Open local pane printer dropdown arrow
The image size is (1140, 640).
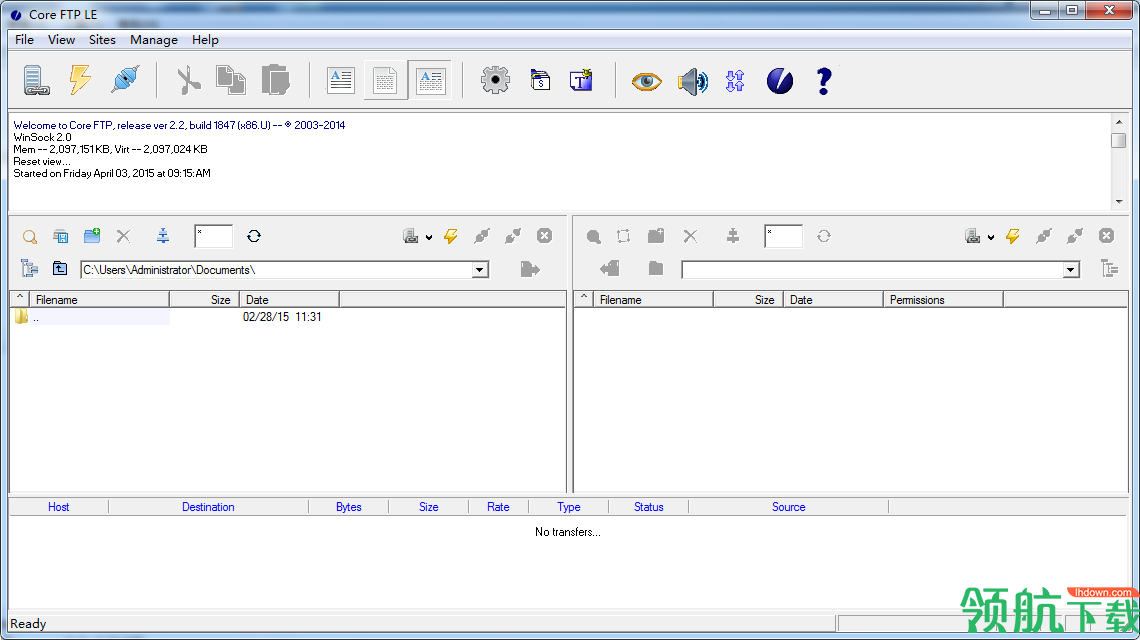pyautogui.click(x=429, y=237)
